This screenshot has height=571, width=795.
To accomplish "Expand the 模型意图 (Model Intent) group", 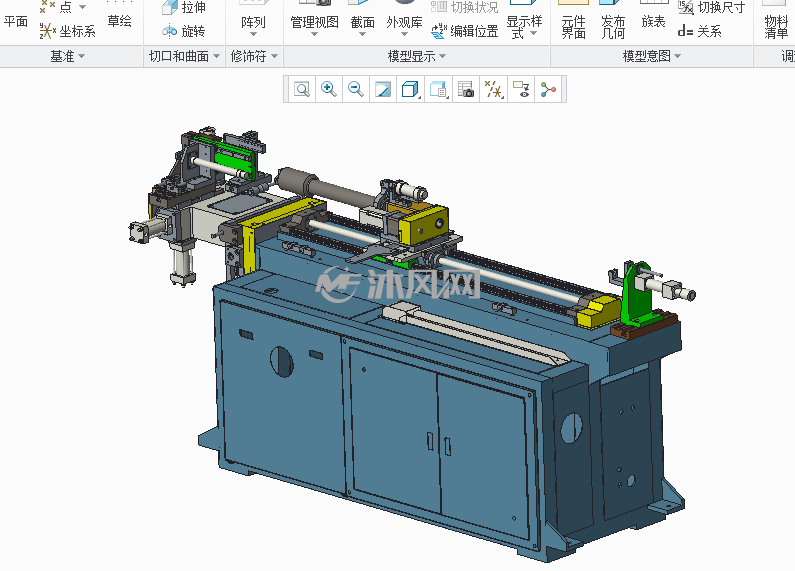I will (652, 56).
